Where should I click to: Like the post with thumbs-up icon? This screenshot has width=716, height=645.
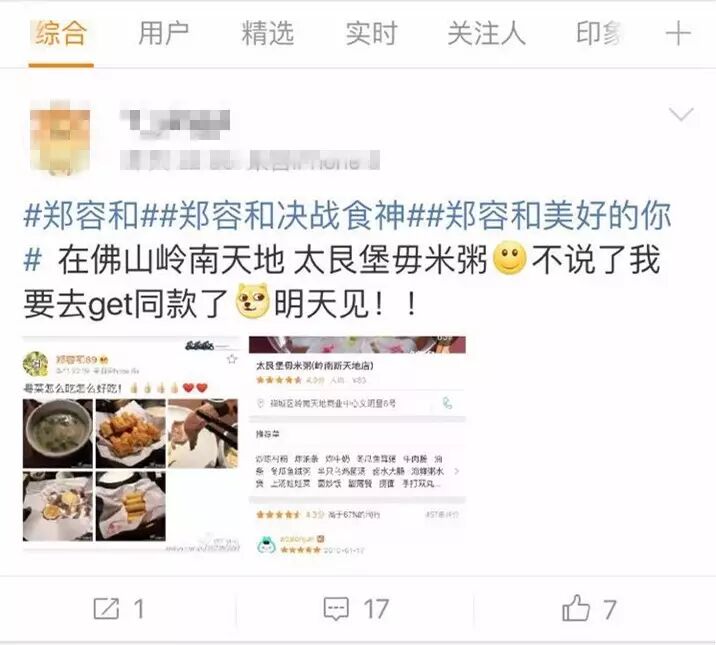[x=576, y=608]
